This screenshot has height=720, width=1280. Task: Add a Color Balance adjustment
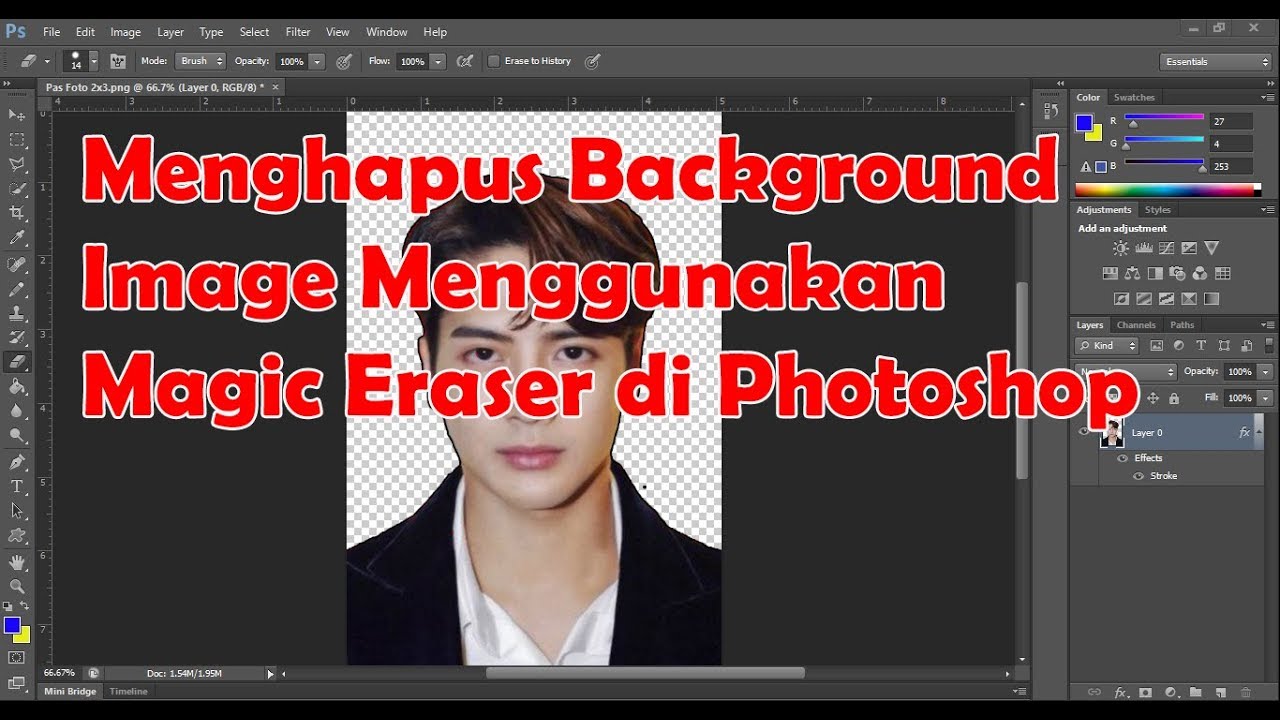1133,273
